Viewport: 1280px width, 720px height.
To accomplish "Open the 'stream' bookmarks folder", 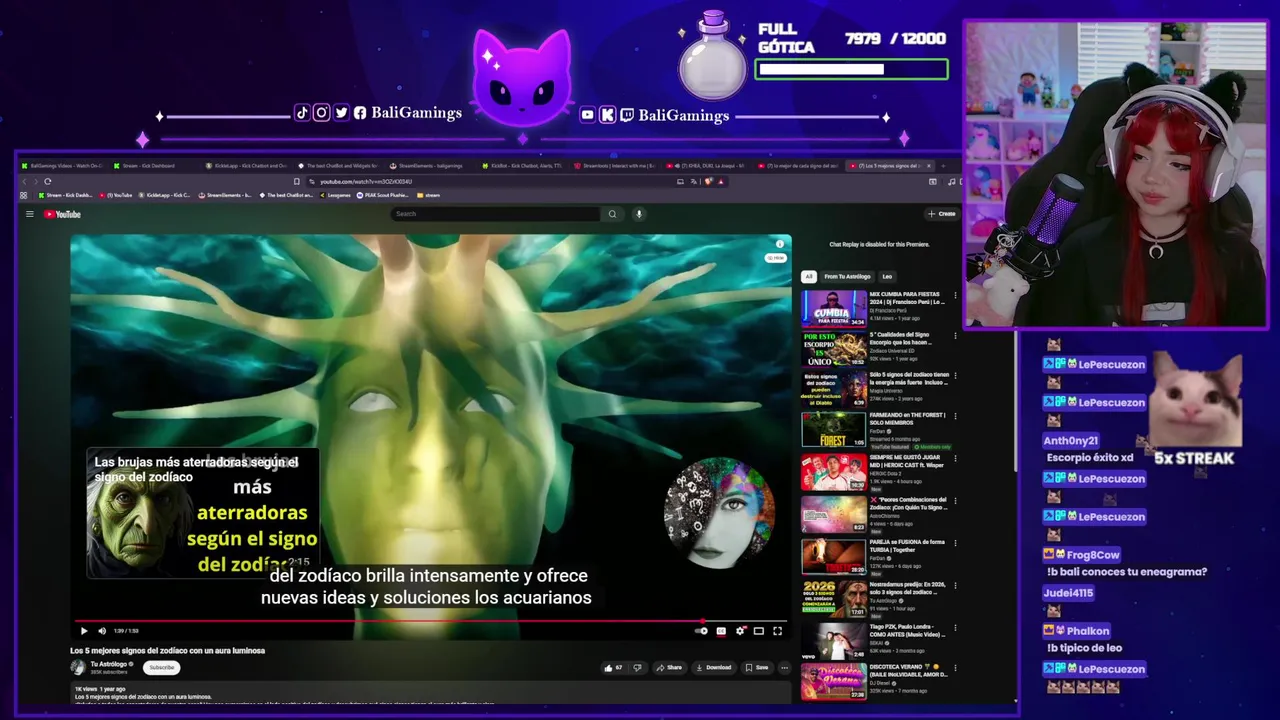I will click(x=429, y=196).
